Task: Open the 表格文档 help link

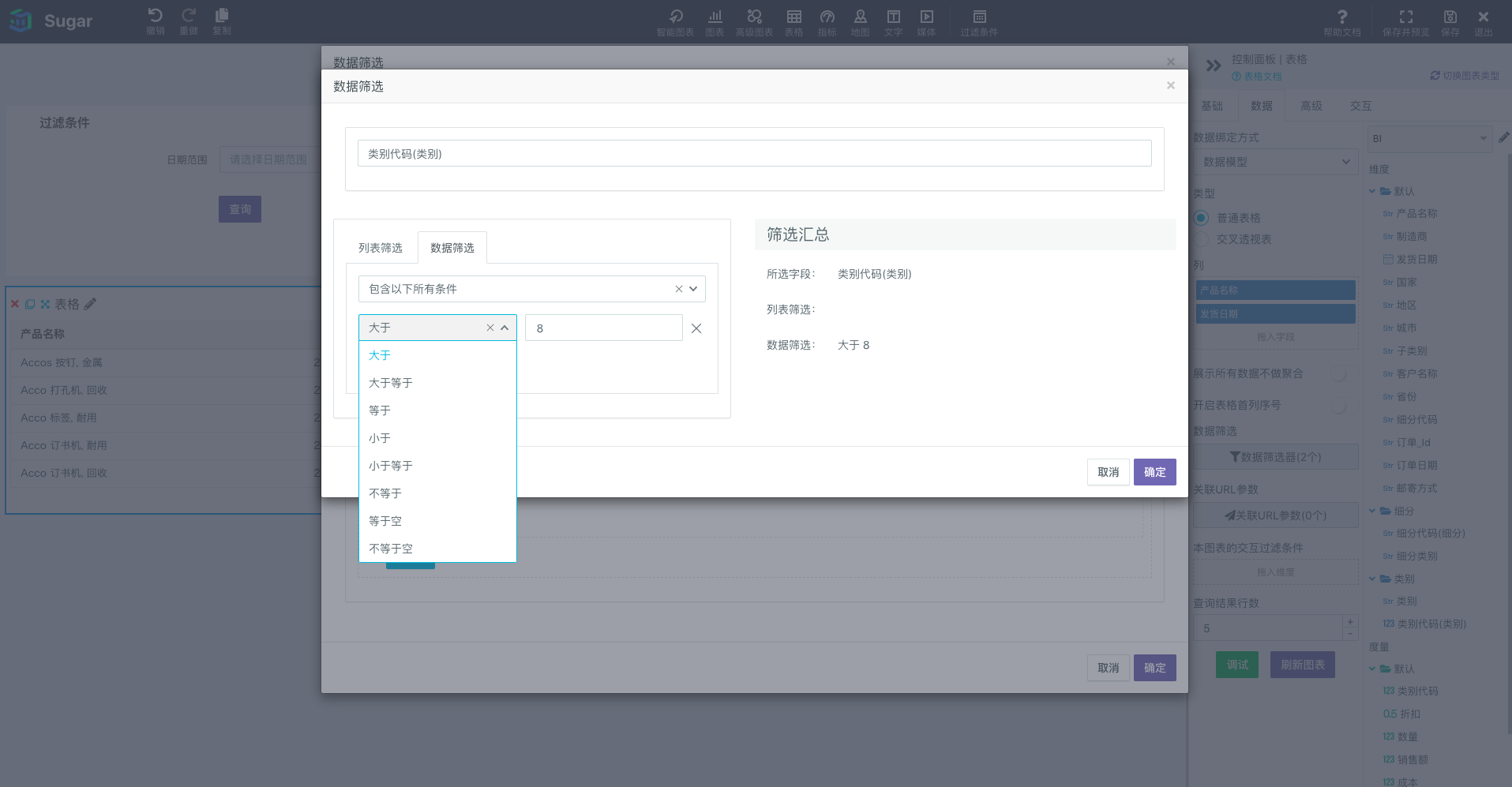Action: (1257, 77)
